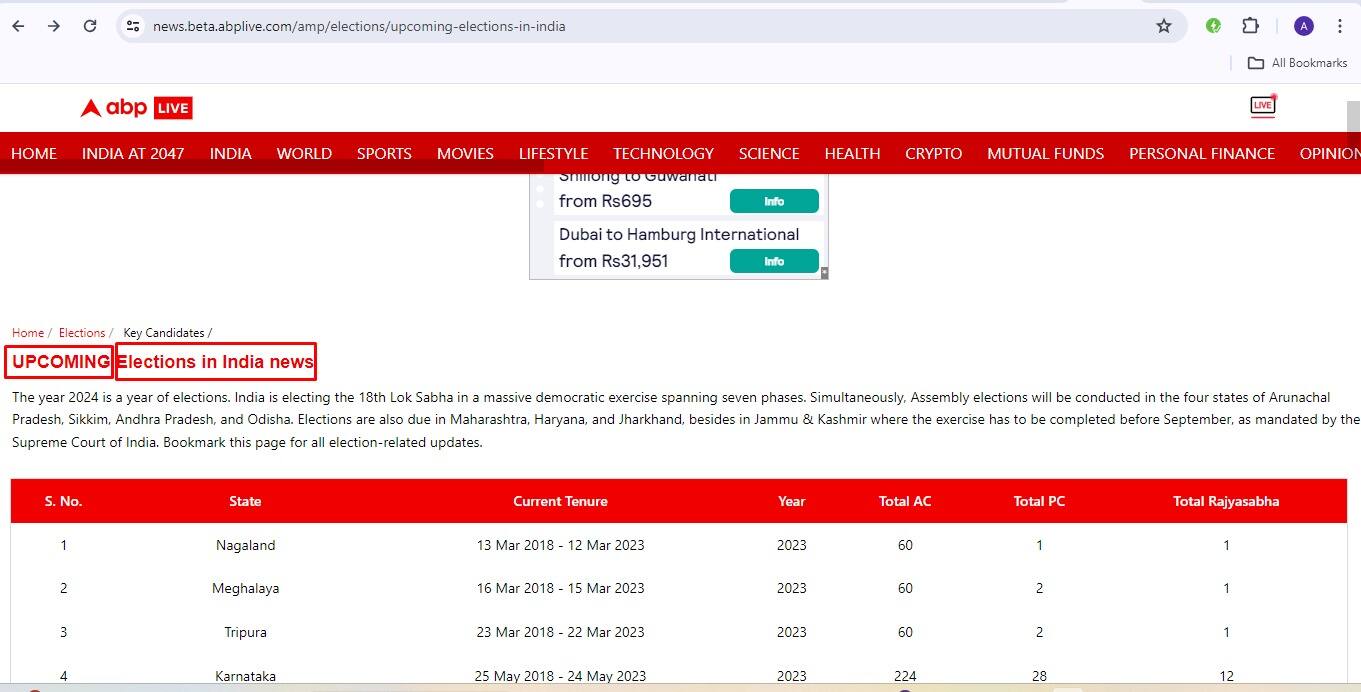Go to the SPORTS section
Screen dimensions: 1361x692
point(384,153)
